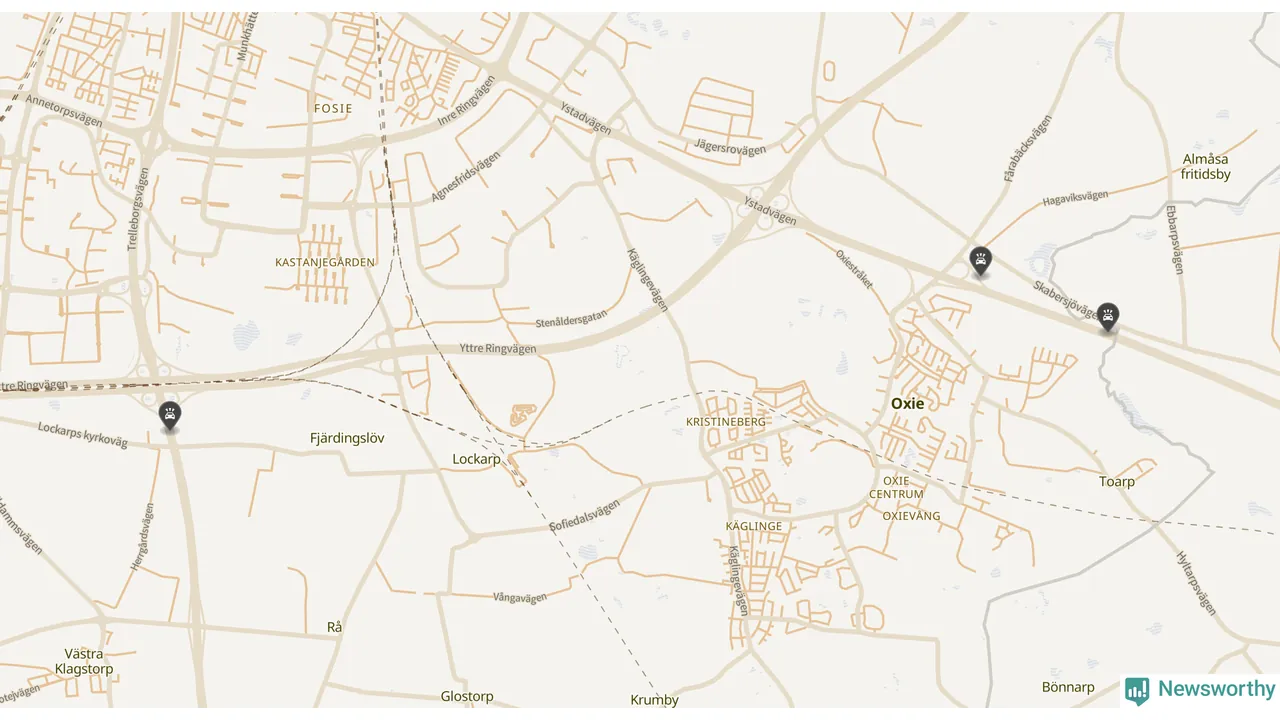Click the Toarp place label
This screenshot has height=720, width=1280.
(1117, 482)
